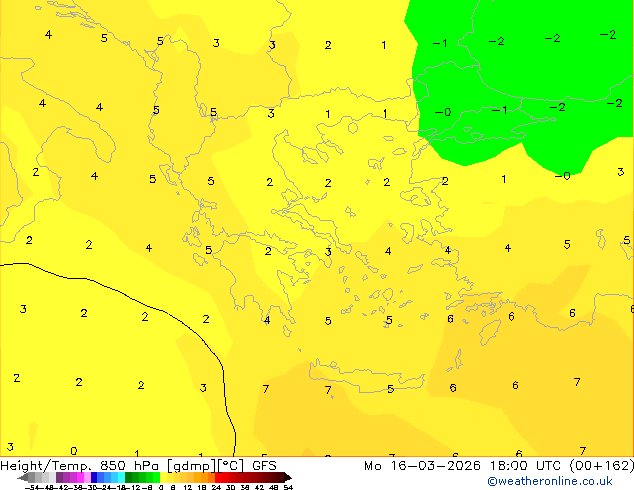Pick the bright yellow legend swatch above 0
This screenshot has width=634, height=490.
click(x=163, y=478)
